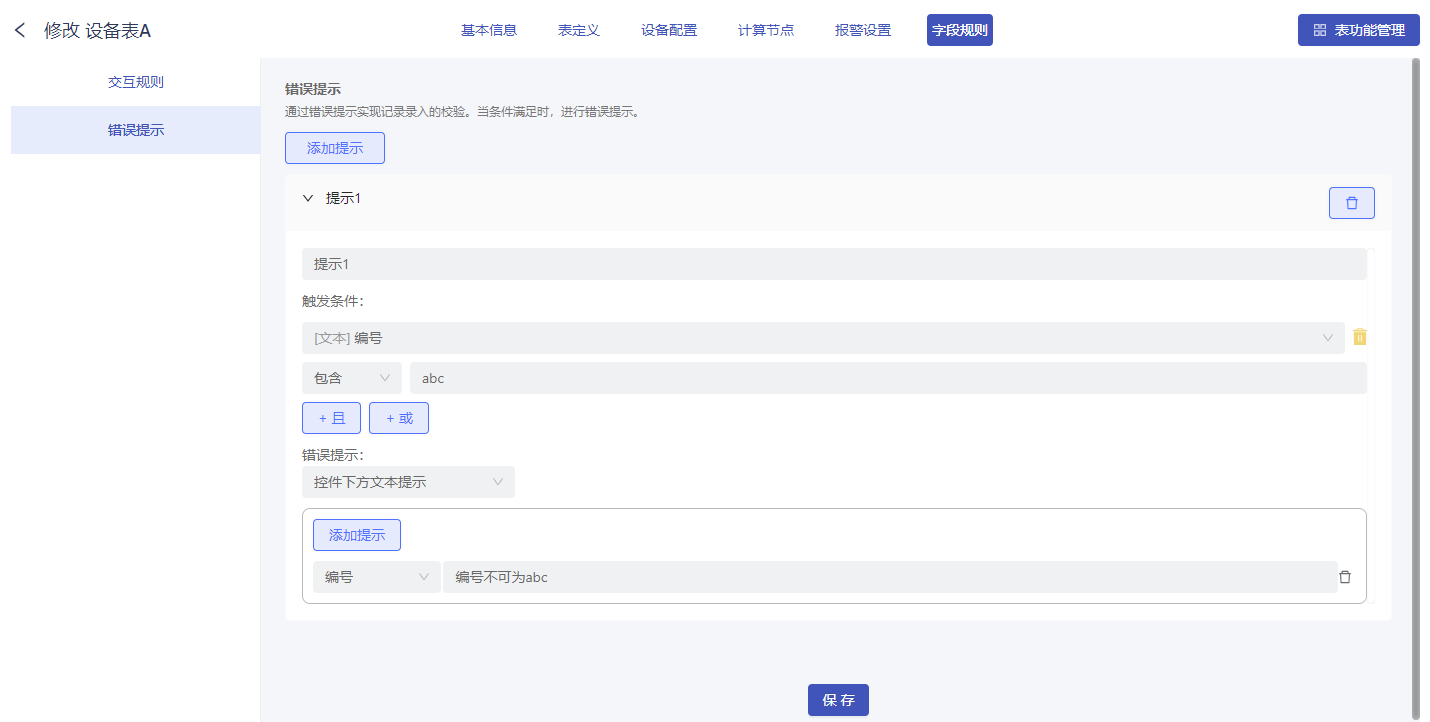Click the vertical scrollbar on the right
1430x722 pixels.
click(1415, 388)
